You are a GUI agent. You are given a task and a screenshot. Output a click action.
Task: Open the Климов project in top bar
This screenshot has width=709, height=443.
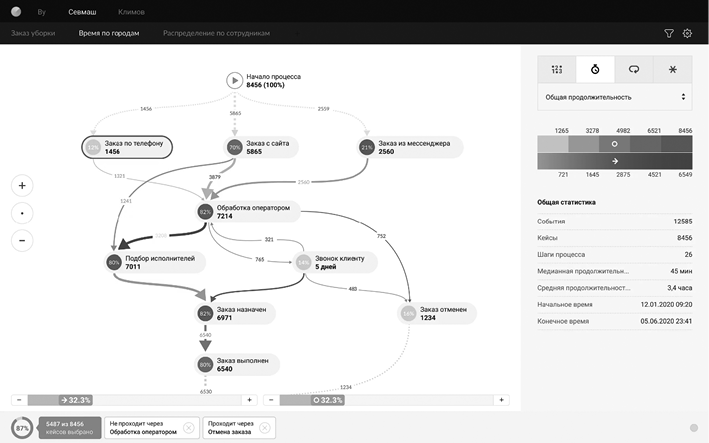pyautogui.click(x=131, y=11)
